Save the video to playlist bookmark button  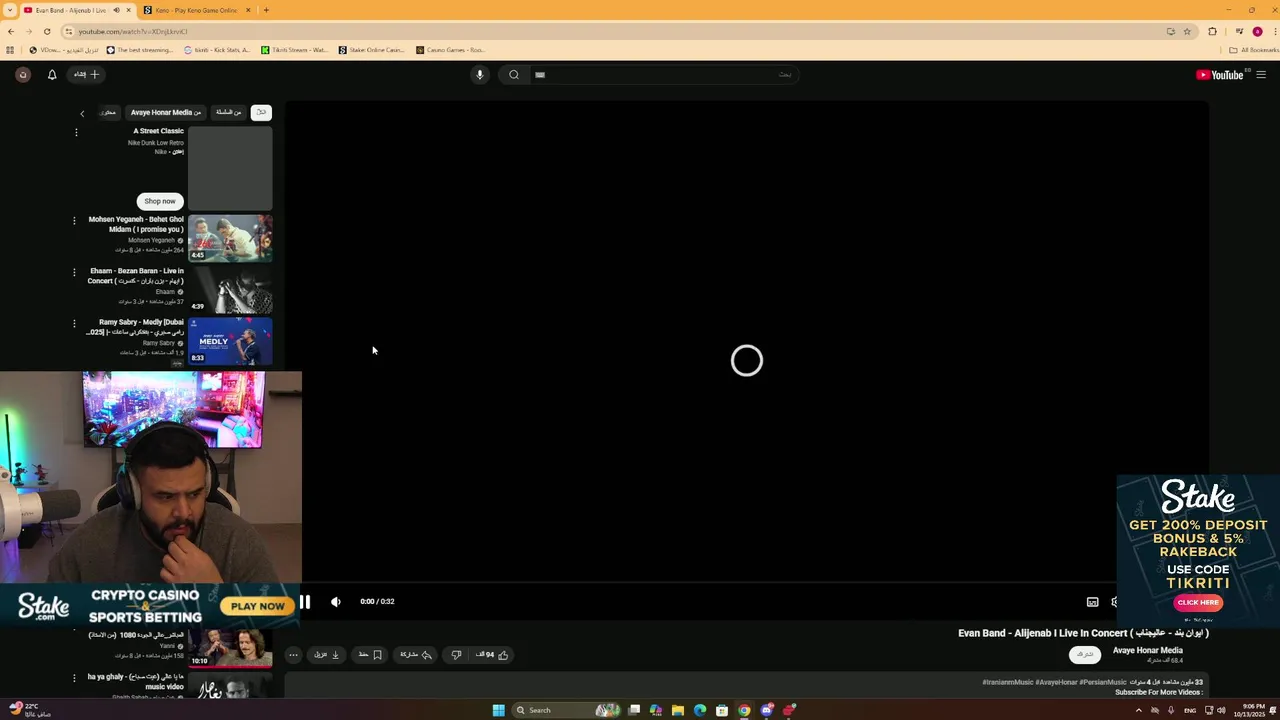click(x=370, y=655)
